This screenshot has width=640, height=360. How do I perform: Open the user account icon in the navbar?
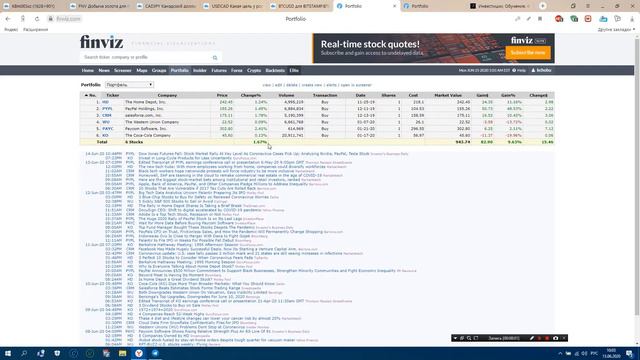533,70
